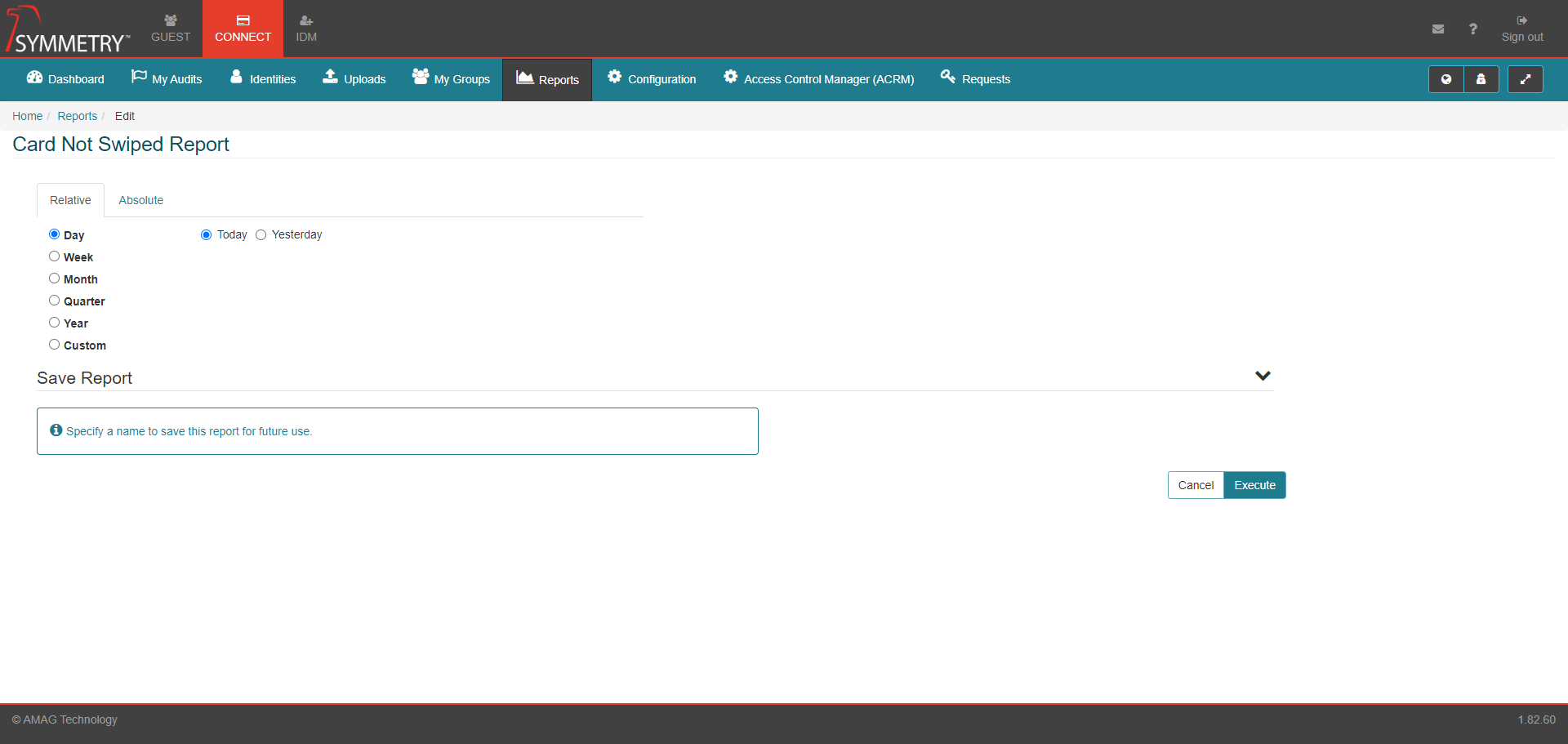Click the Execute button
Viewport: 1568px width, 744px height.
coord(1254,485)
